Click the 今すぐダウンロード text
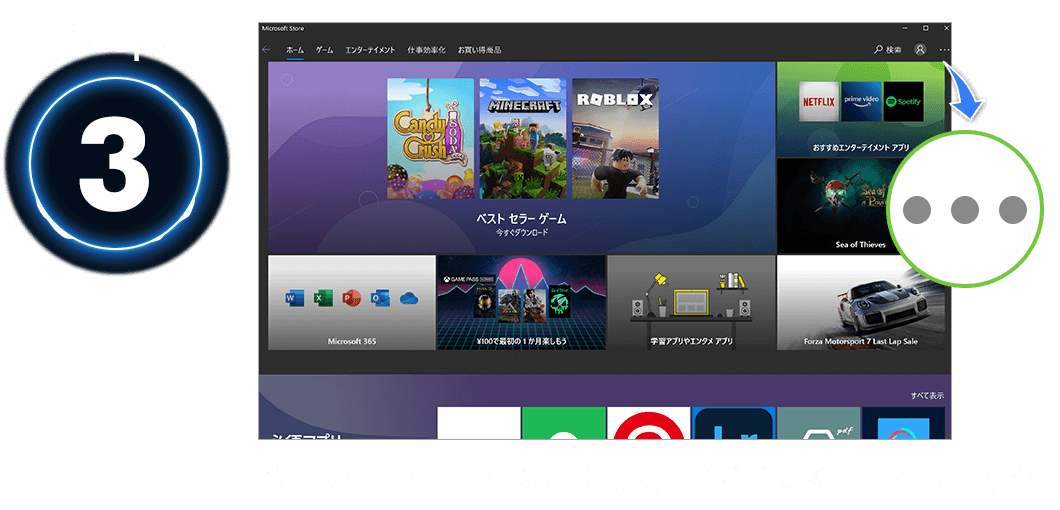This screenshot has height=510, width=1060. pyautogui.click(x=521, y=232)
